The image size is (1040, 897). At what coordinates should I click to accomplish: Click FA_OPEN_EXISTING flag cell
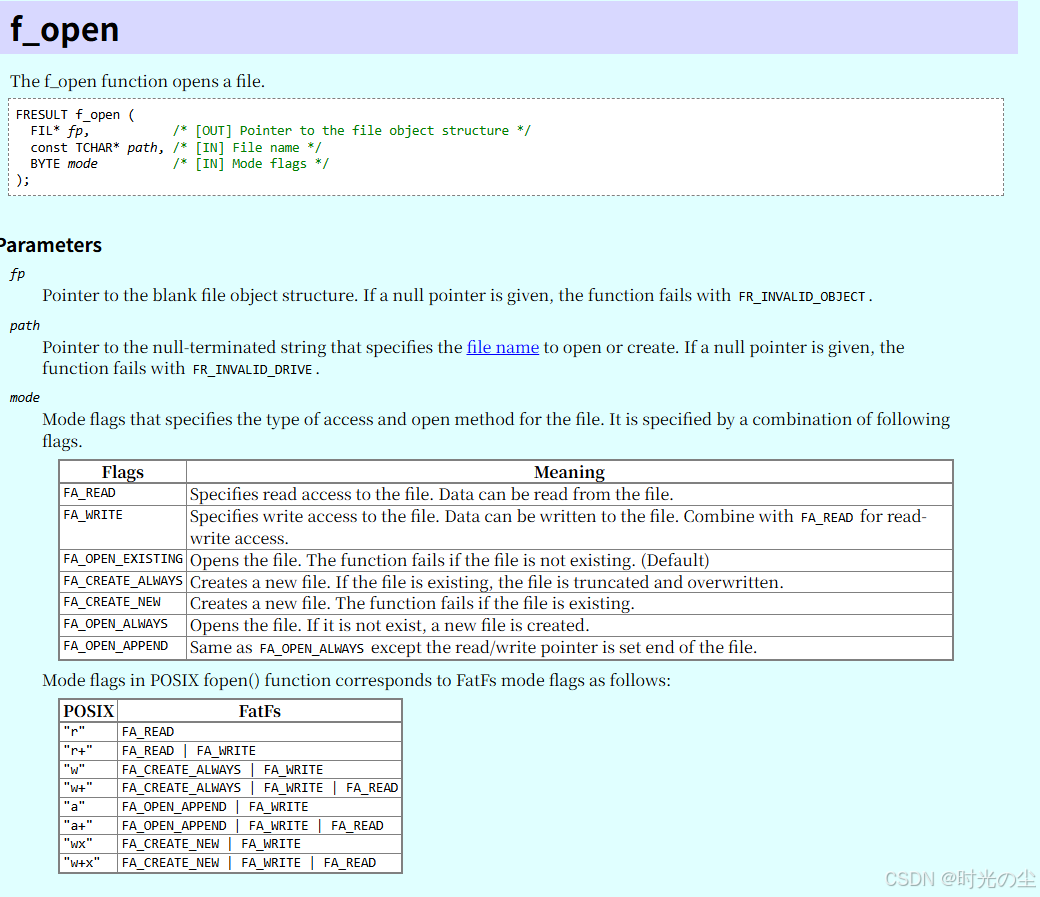[123, 560]
